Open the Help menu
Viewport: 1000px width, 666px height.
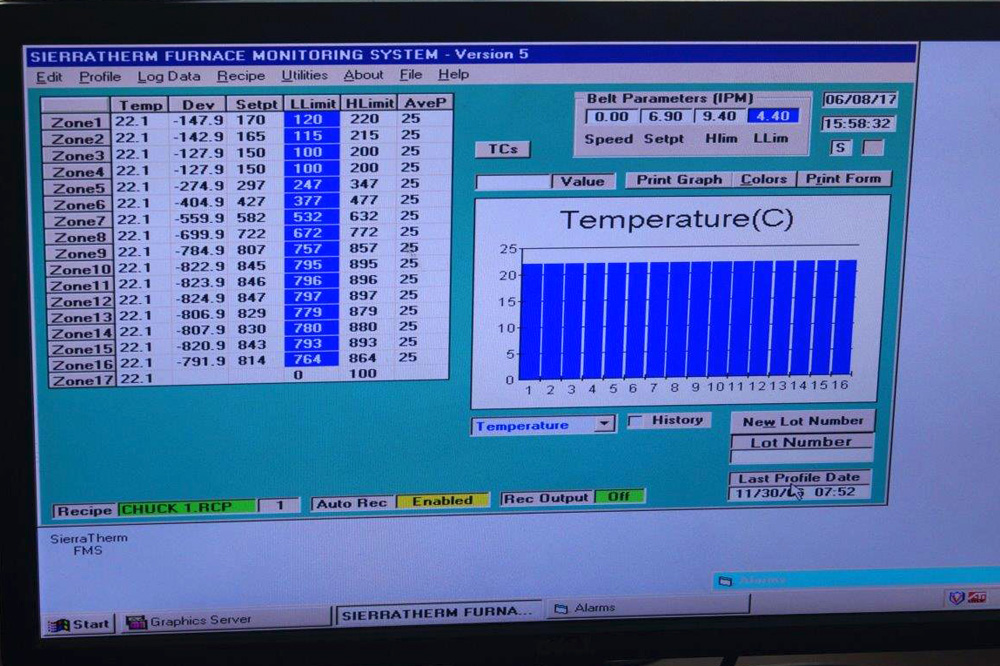(x=453, y=75)
